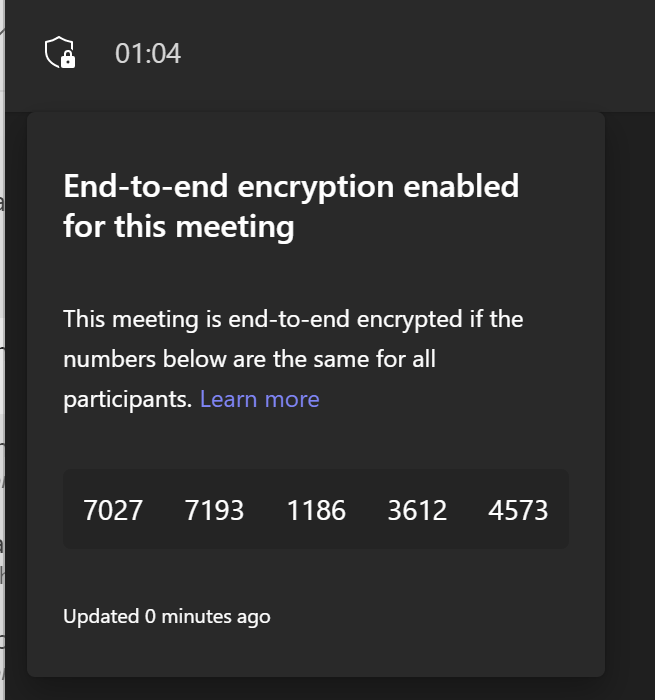Open the Learn more link

[x=259, y=399]
